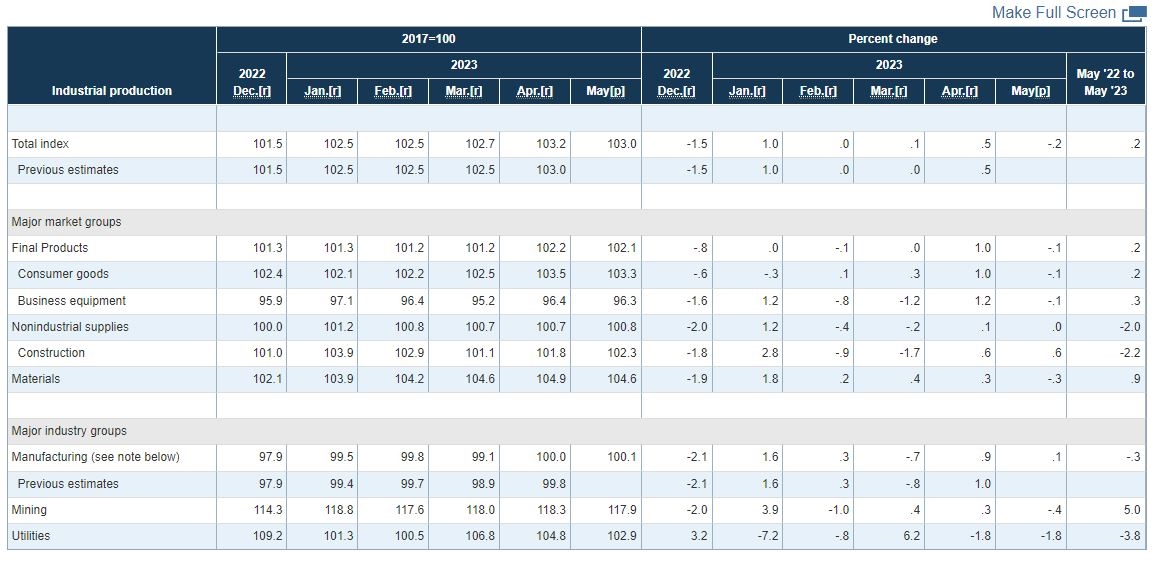Viewport: 1159px width, 565px height.
Task: Click the full screen icon at top right
Action: pyautogui.click(x=1134, y=13)
